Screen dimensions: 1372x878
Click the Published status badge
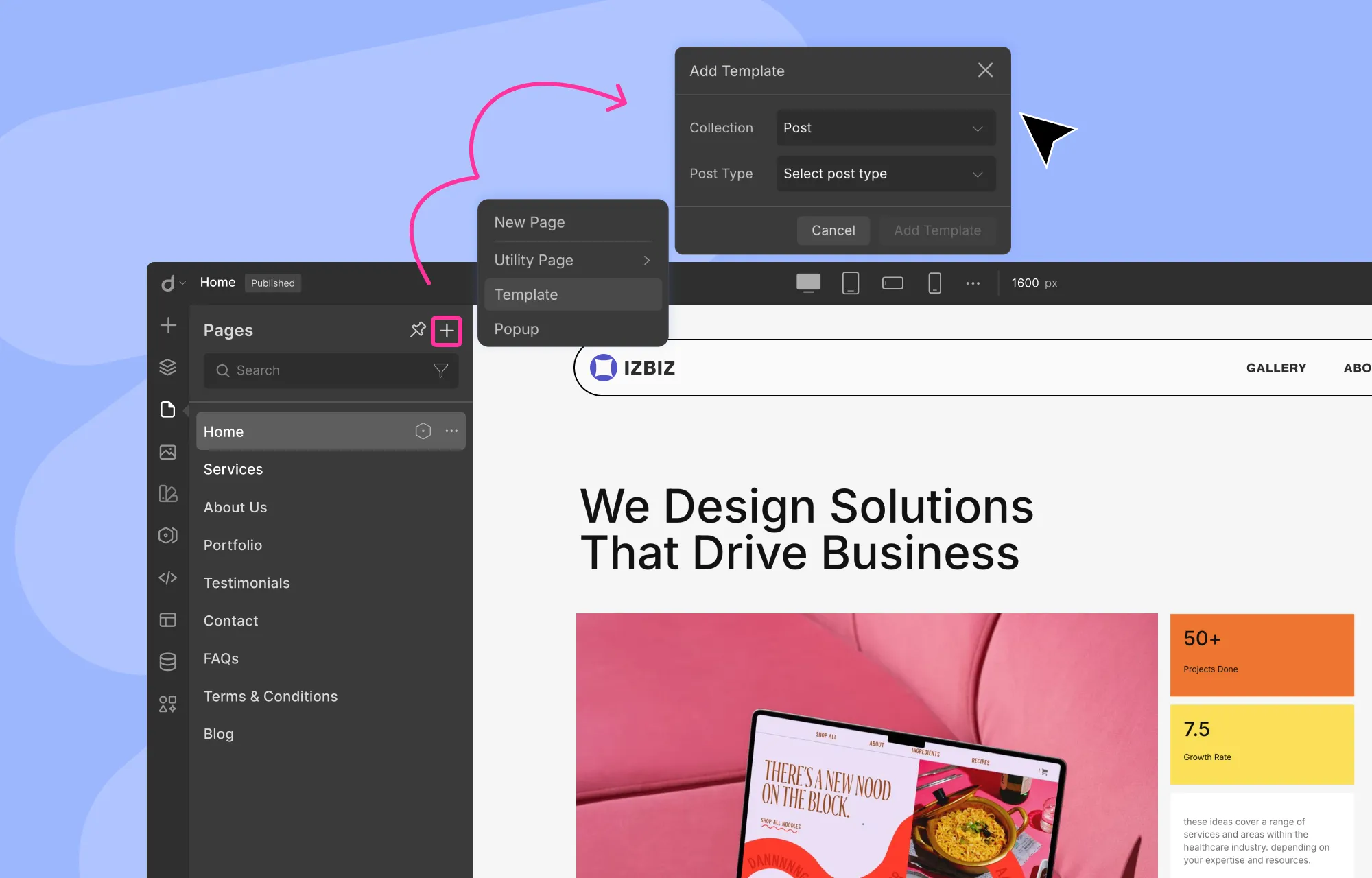click(x=272, y=283)
